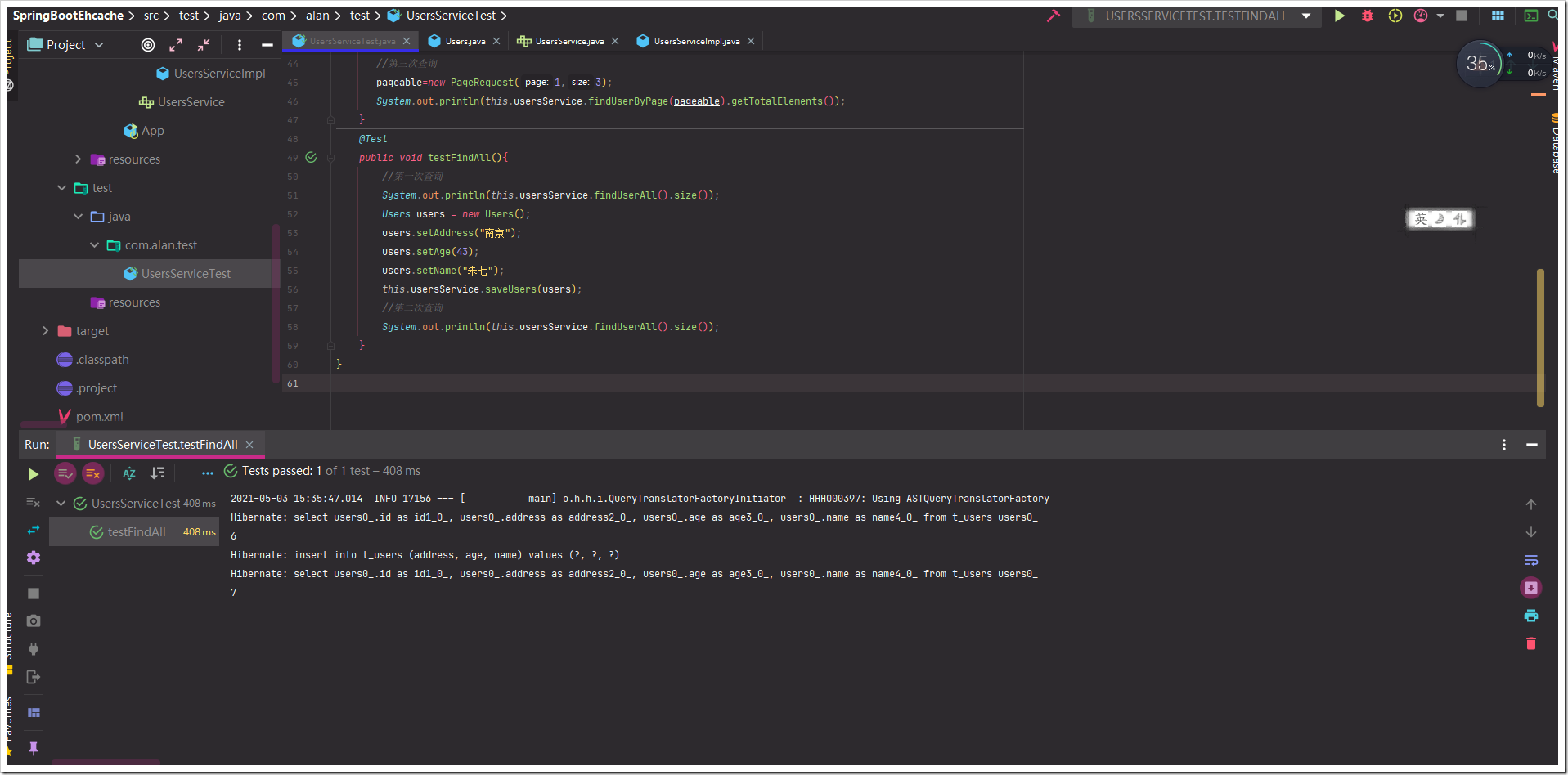The image size is (1568, 775).
Task: Collapse all in Project panel
Action: coord(204,45)
